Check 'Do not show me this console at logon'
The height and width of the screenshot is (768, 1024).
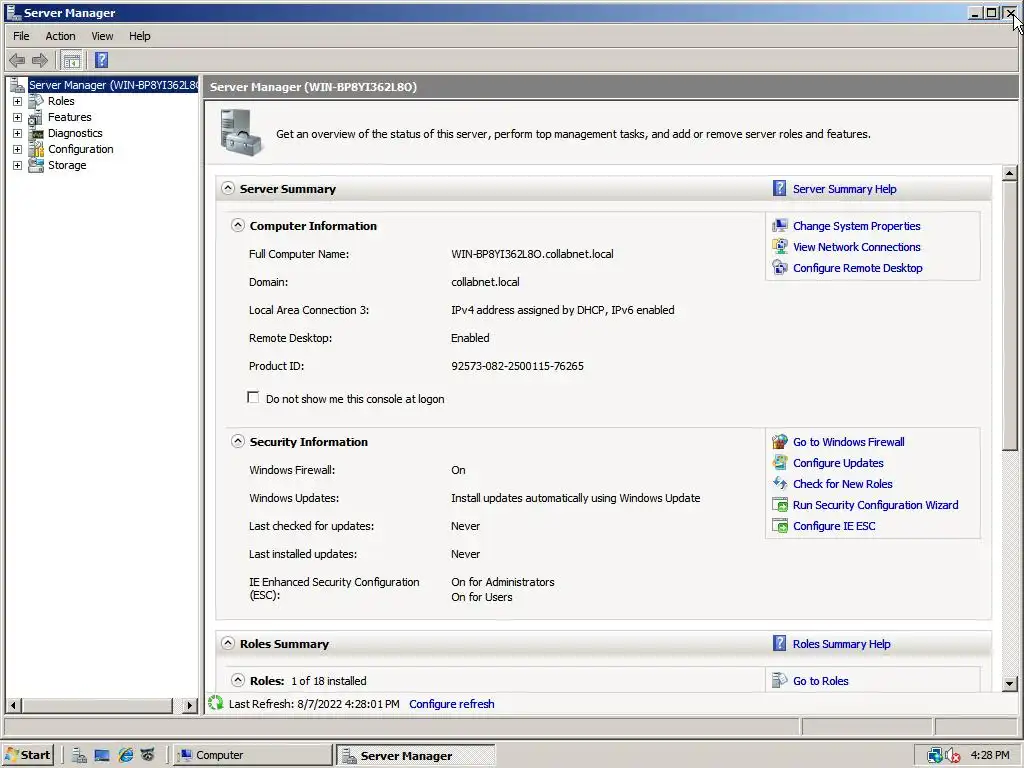coord(253,398)
